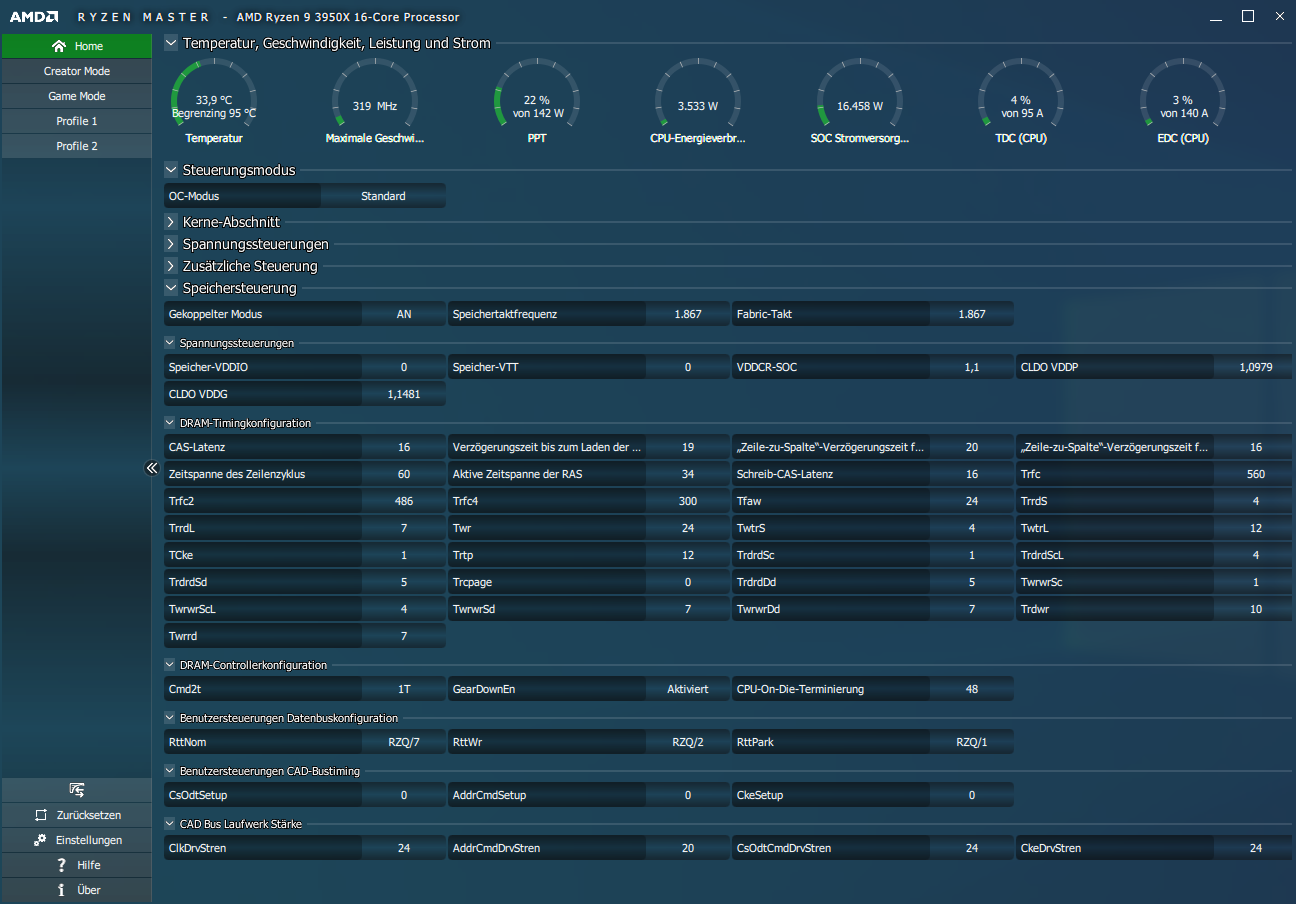The width and height of the screenshot is (1296, 904).
Task: Click the Trdwr value 10
Action: [x=1256, y=609]
